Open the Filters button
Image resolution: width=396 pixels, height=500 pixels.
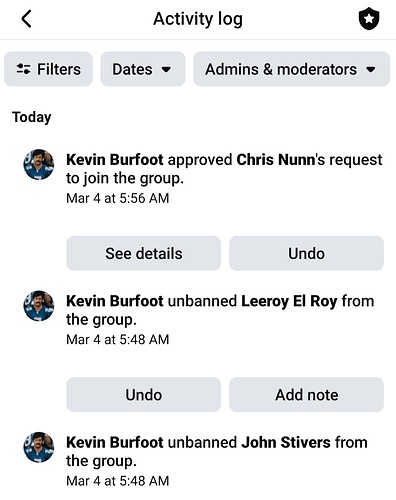click(48, 69)
